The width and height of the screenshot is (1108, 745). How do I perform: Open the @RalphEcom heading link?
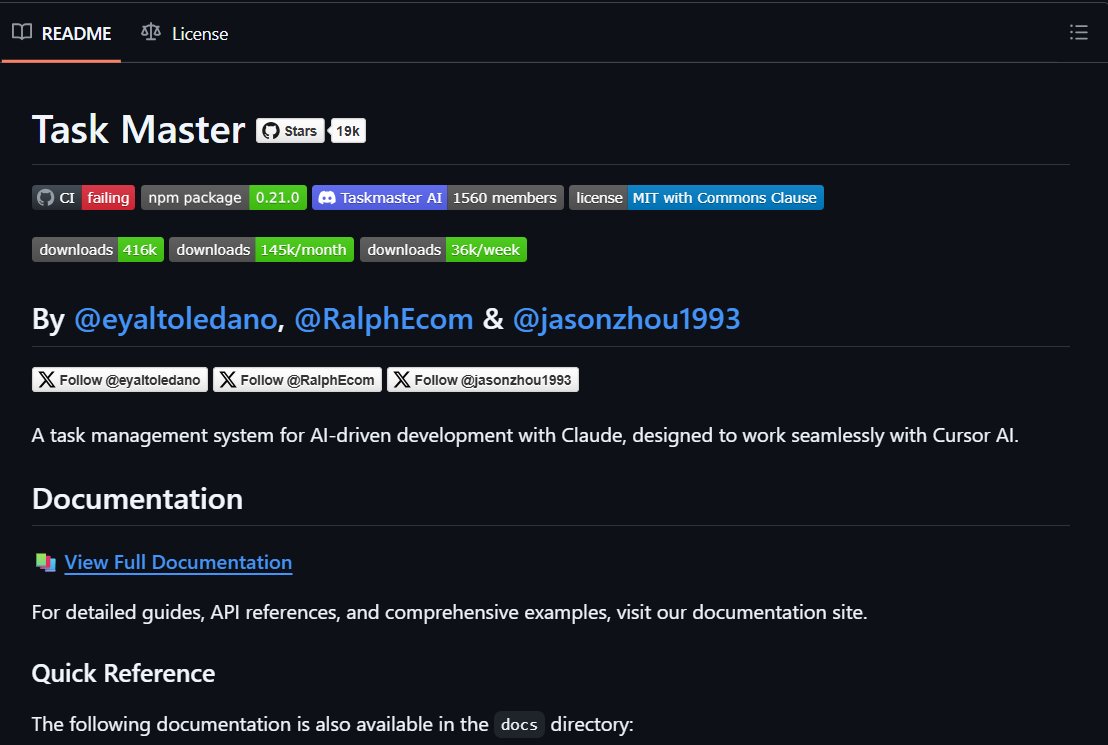coord(384,319)
